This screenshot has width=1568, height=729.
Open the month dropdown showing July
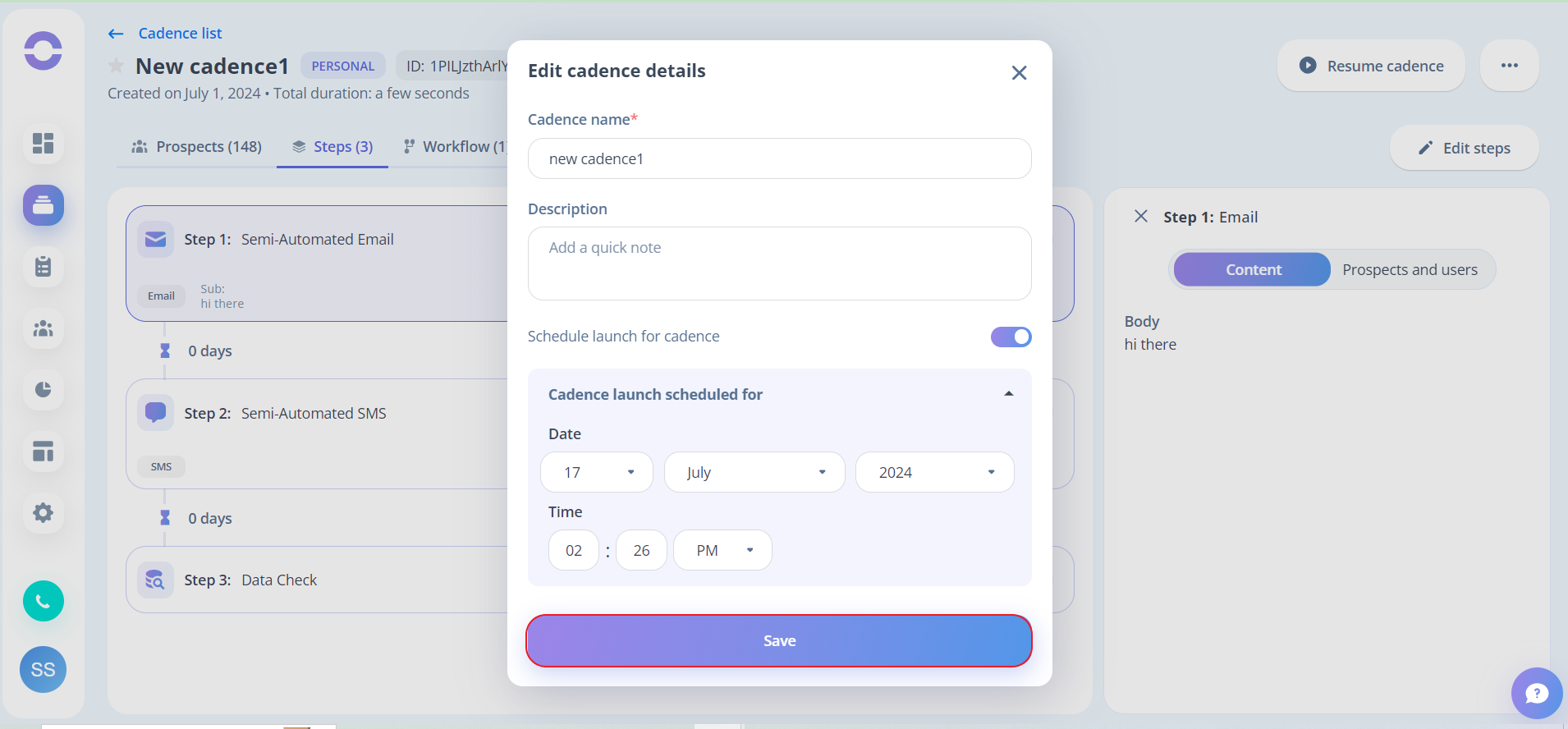[754, 472]
